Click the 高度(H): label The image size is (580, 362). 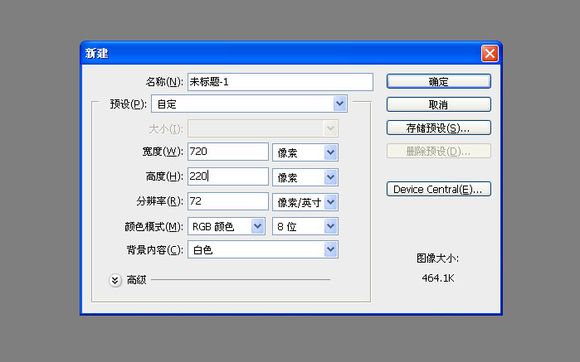(x=165, y=176)
